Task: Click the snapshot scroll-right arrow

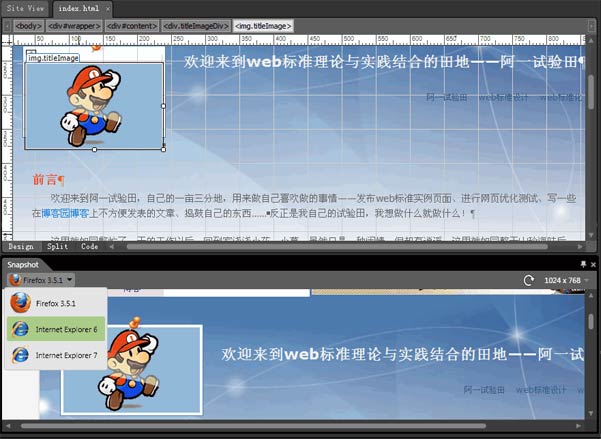Action: [580, 426]
